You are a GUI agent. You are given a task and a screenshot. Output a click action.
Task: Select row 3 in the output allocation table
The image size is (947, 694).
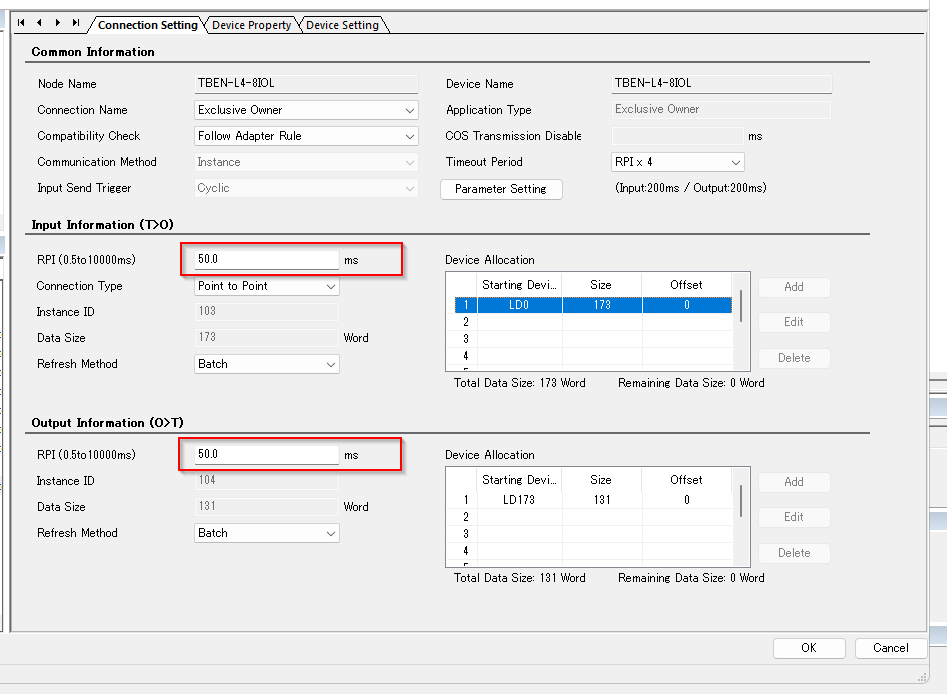coord(593,534)
